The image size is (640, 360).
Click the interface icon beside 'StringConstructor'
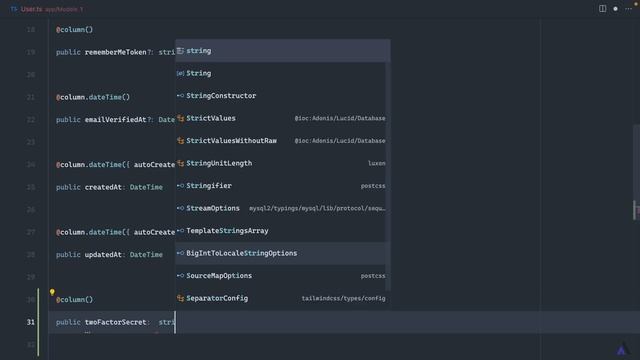(180, 96)
